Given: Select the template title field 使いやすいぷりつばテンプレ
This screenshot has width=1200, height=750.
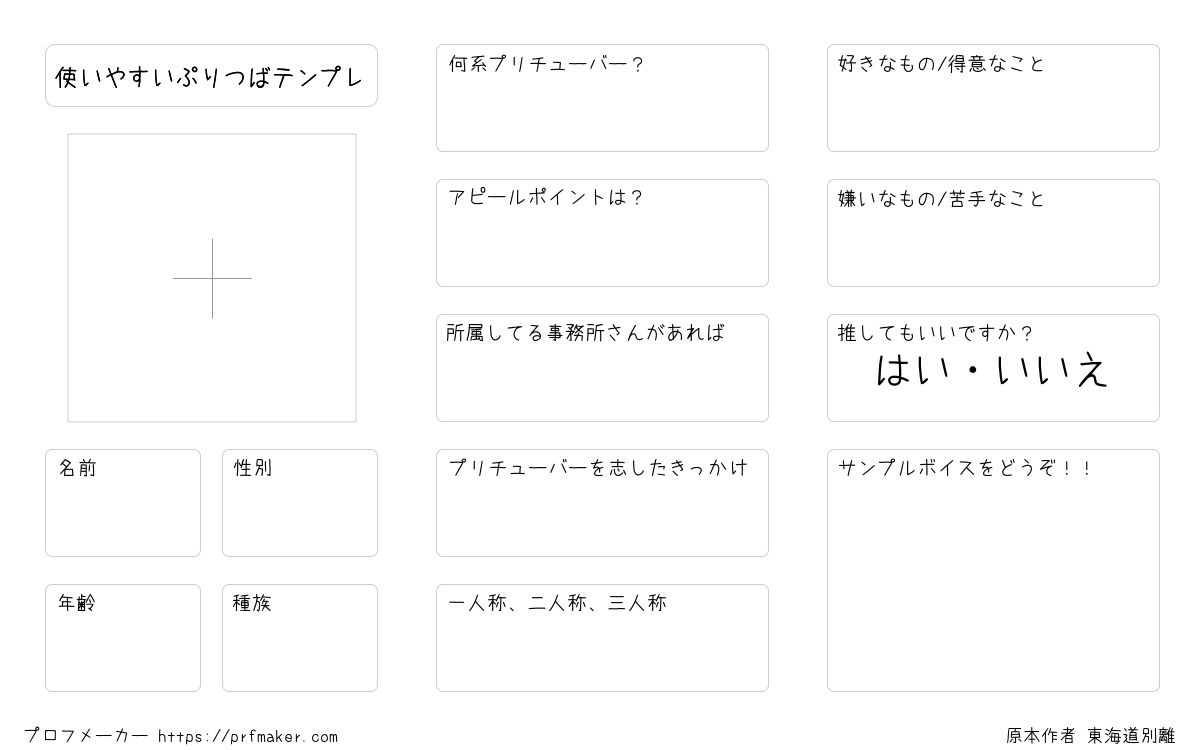Looking at the screenshot, I should [x=211, y=75].
